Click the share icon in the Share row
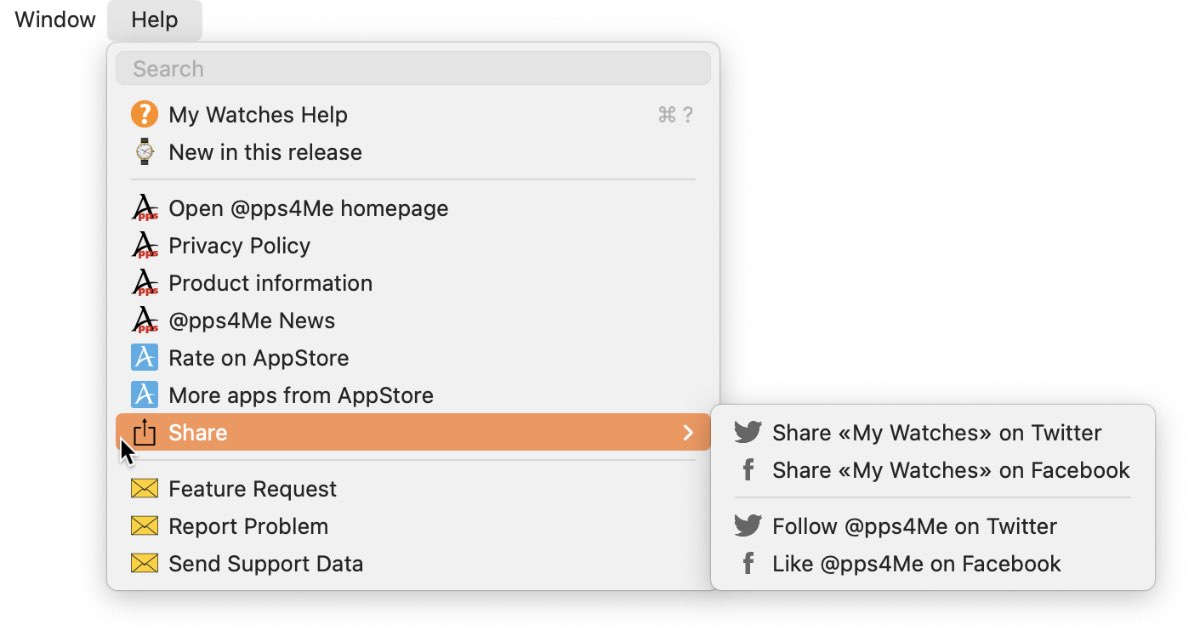Image resolution: width=1200 pixels, height=636 pixels. click(145, 432)
